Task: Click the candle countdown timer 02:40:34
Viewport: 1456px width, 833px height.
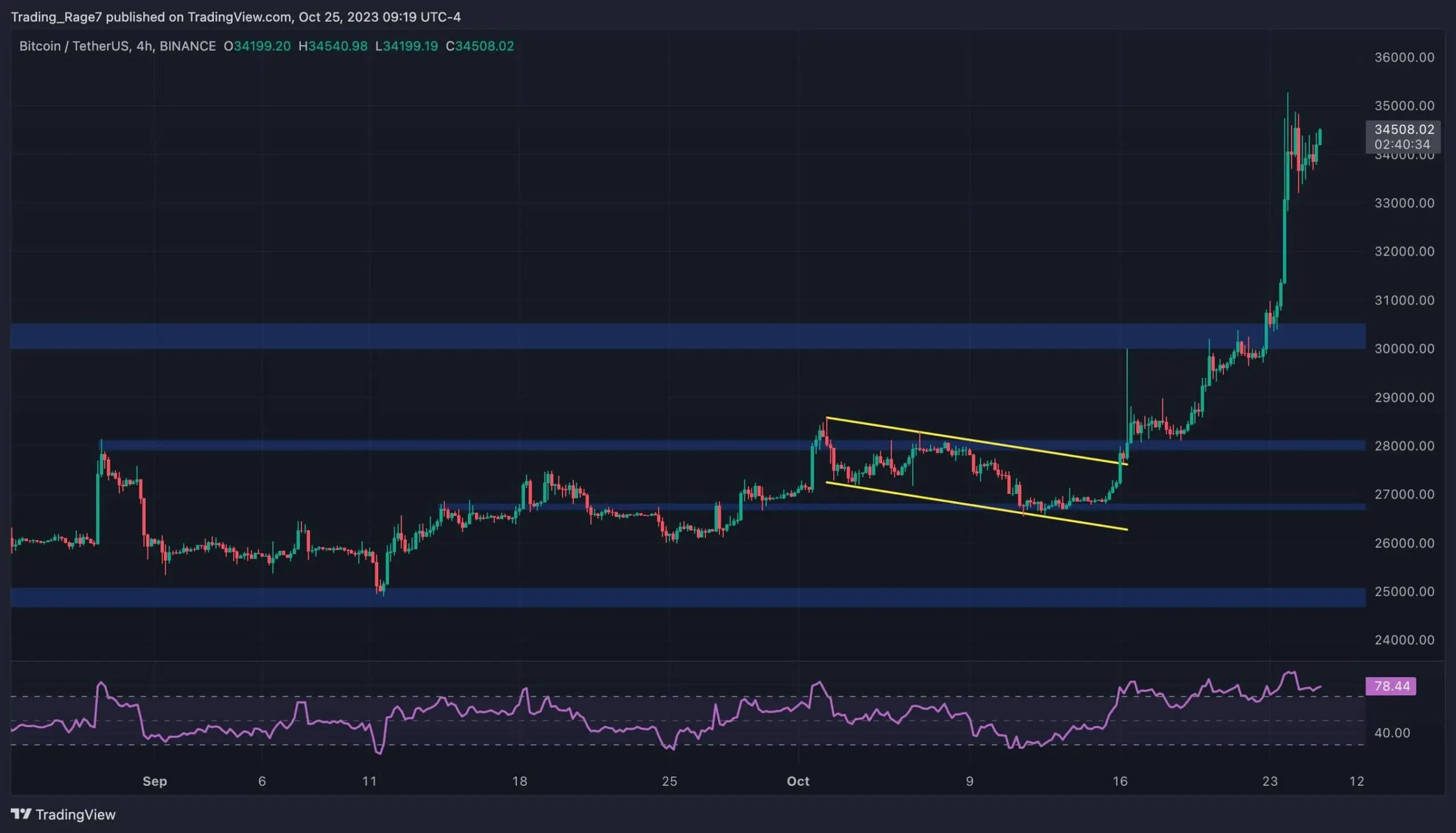Action: click(x=1402, y=144)
